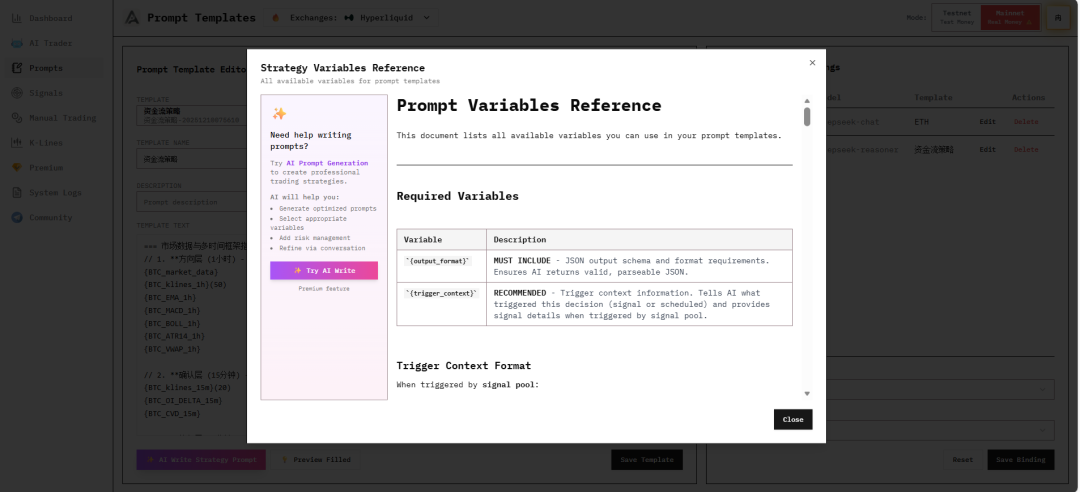Click the app logo beside Prompt Templates
Screen dimensions: 1080x492
pyautogui.click(x=132, y=18)
